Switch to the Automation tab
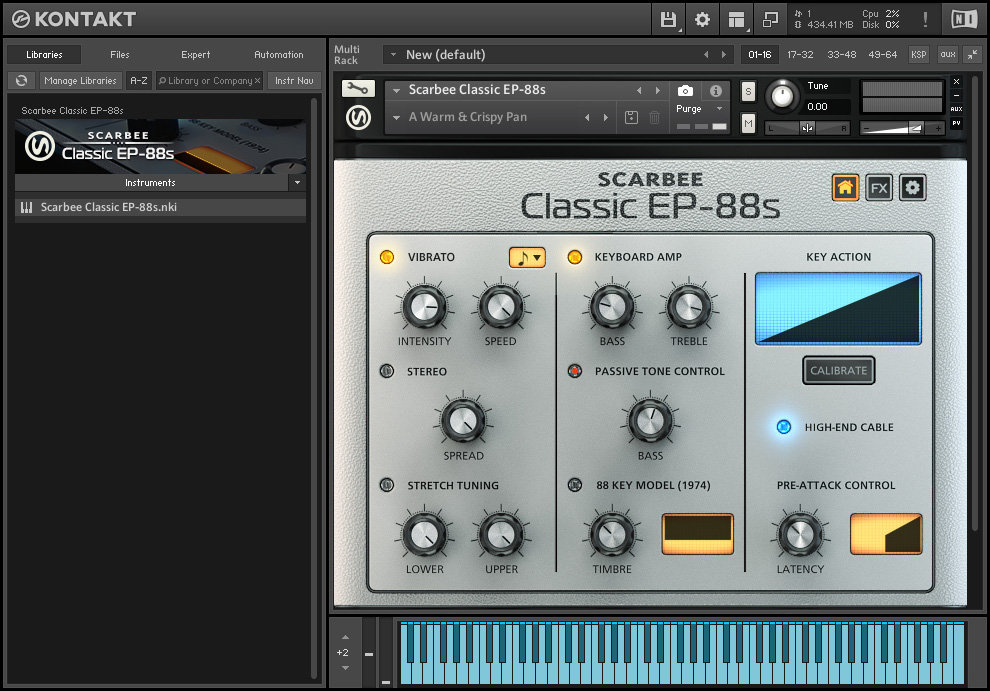The height and width of the screenshot is (691, 990). tap(278, 55)
